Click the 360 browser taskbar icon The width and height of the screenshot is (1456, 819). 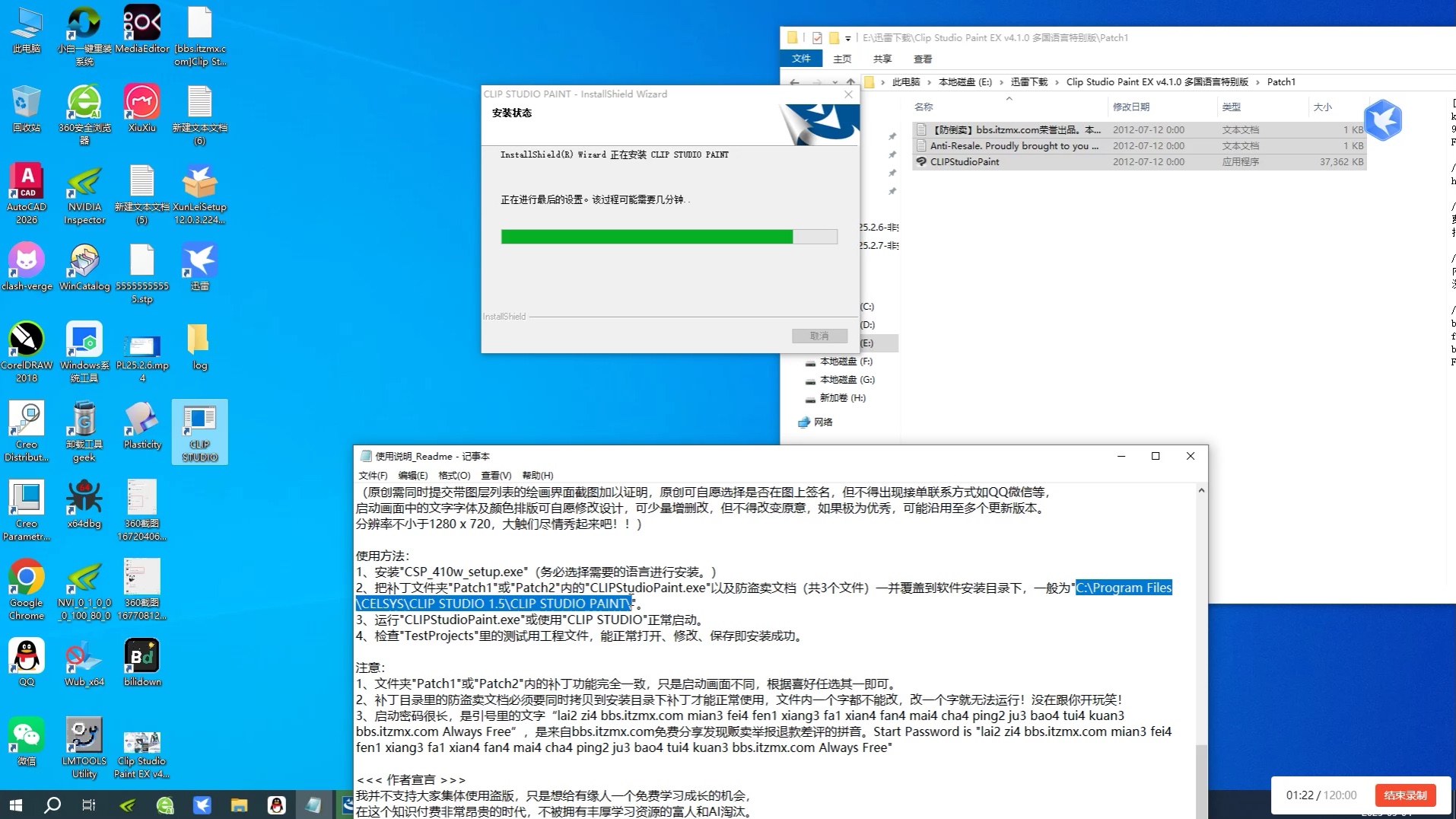click(x=165, y=805)
